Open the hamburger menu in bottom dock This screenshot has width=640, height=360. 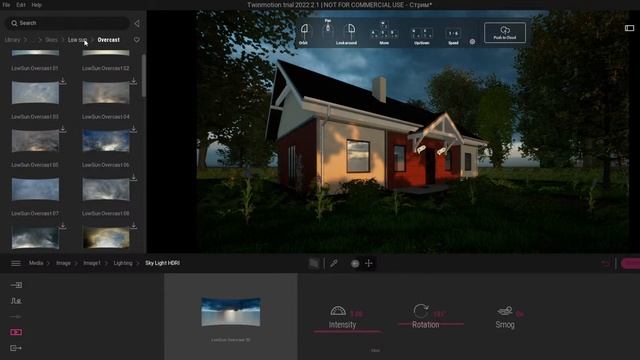16,263
